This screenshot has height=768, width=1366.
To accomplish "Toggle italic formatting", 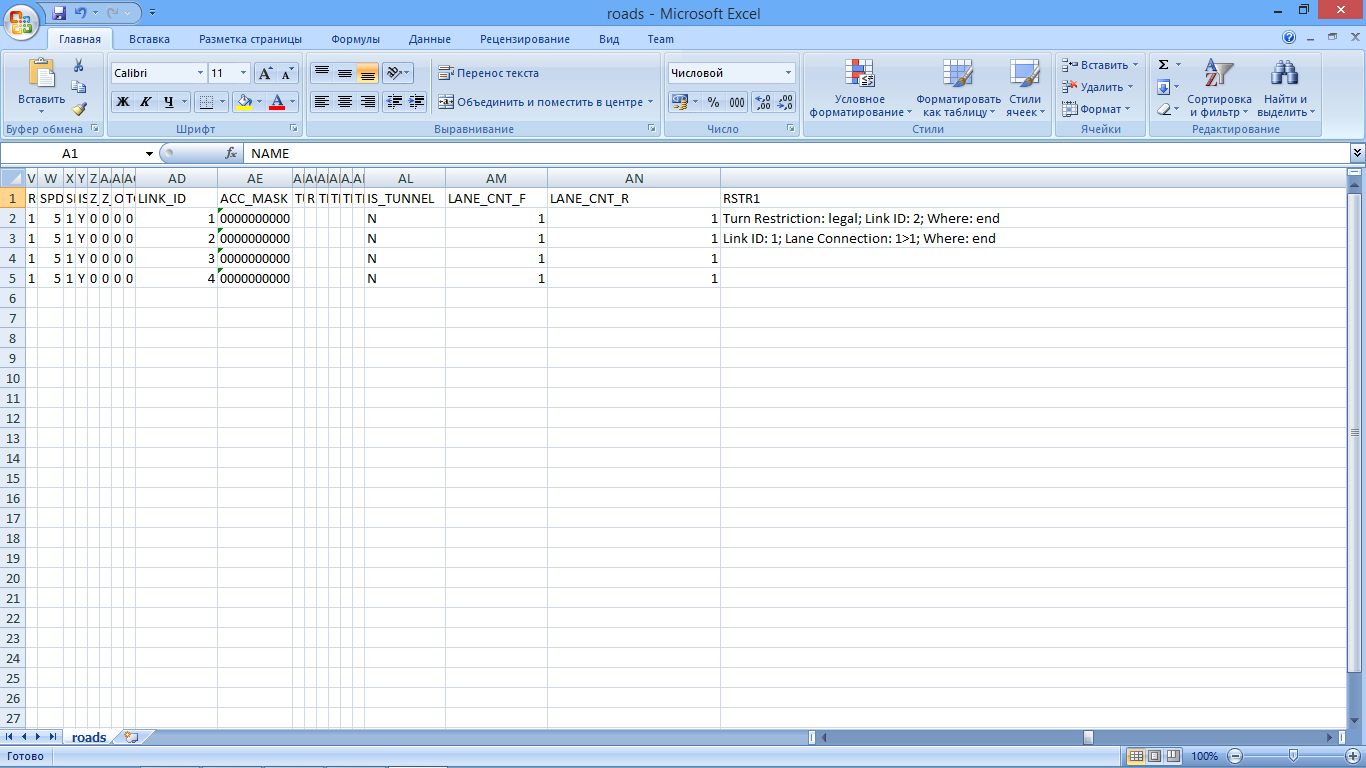I will 145,102.
